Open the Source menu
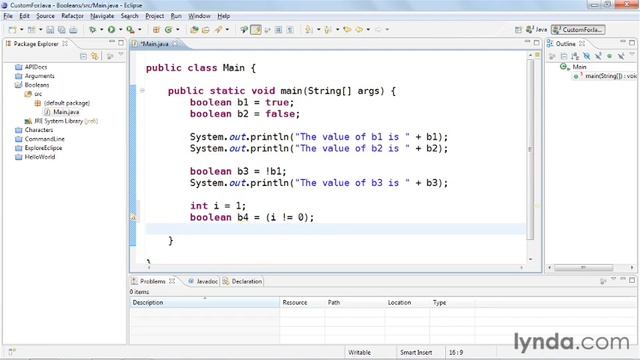 pyautogui.click(x=45, y=16)
